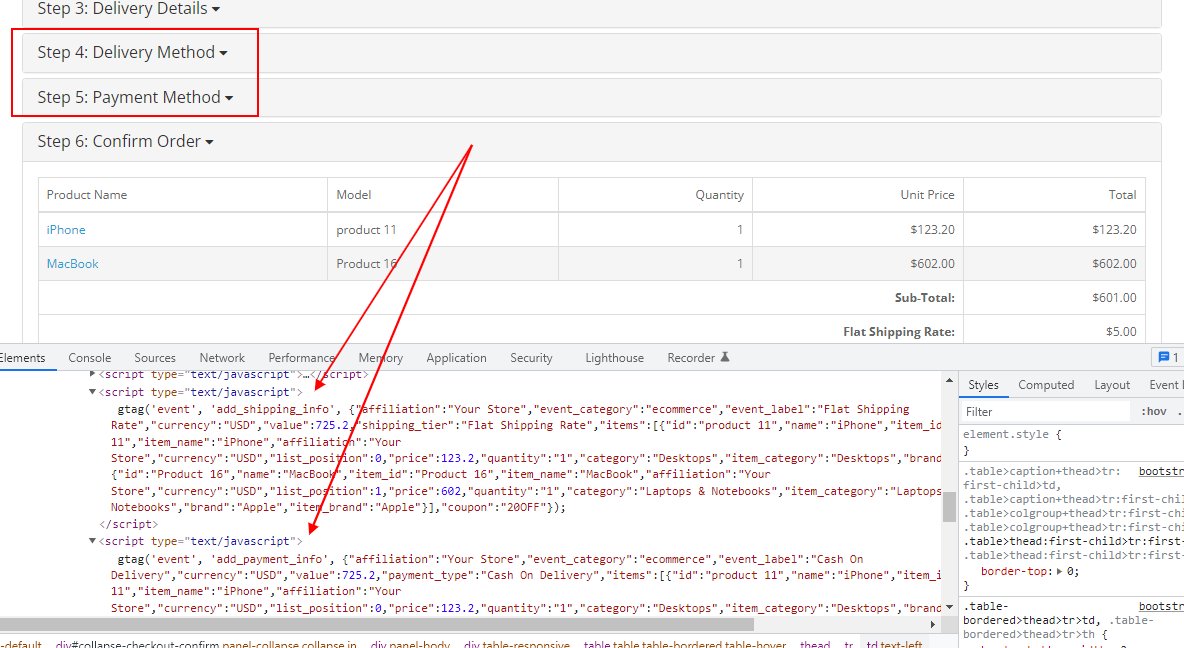This screenshot has height=648, width=1184.
Task: Switch to the Console tab
Action: tap(90, 358)
